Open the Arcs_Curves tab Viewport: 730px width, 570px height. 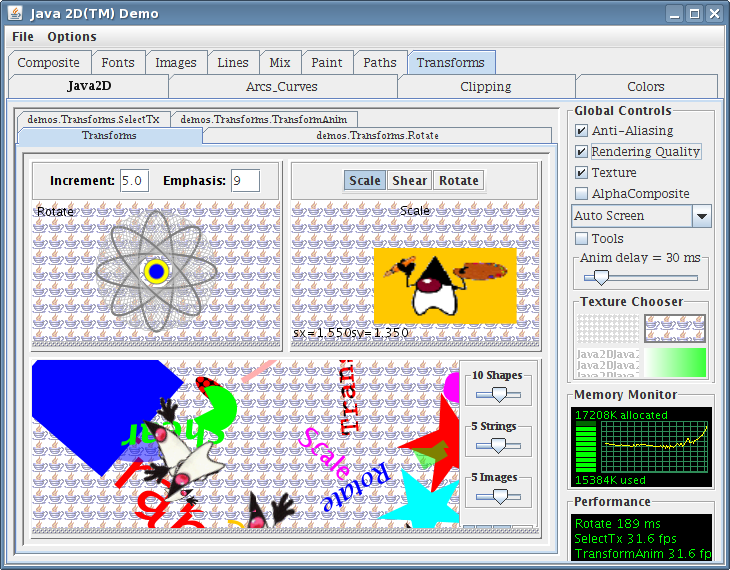[x=282, y=87]
